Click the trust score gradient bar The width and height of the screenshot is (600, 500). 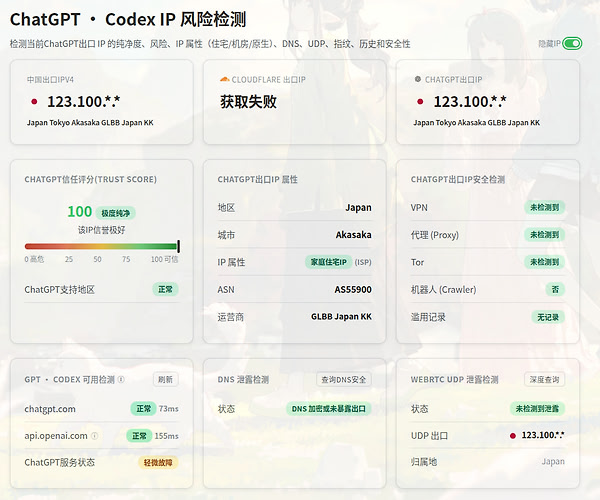[101, 246]
